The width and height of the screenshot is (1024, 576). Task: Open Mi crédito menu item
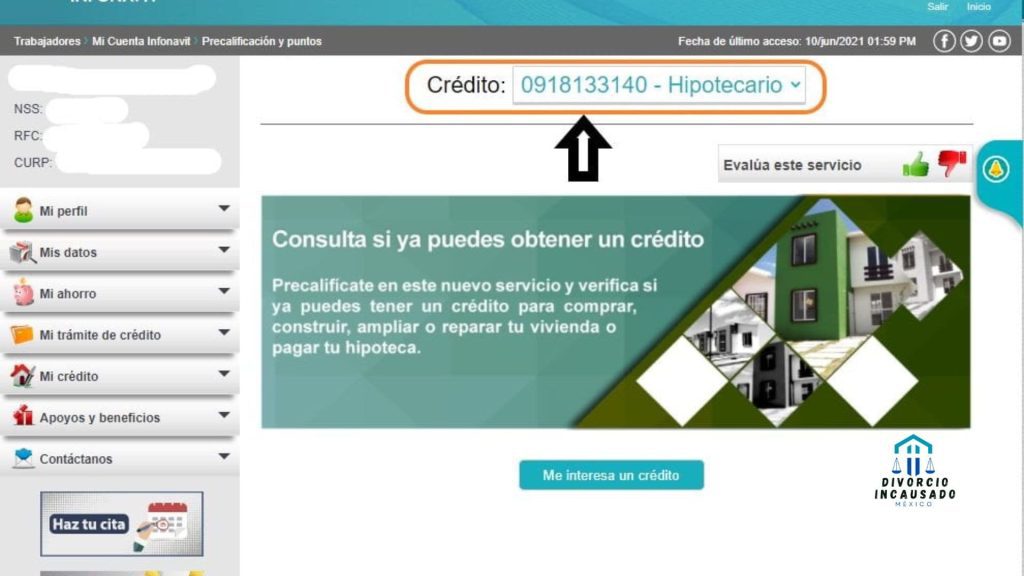[x=120, y=376]
